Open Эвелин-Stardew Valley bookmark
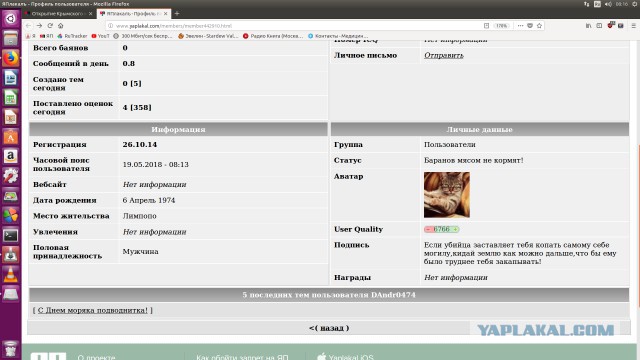The width and height of the screenshot is (640, 360). (x=208, y=36)
